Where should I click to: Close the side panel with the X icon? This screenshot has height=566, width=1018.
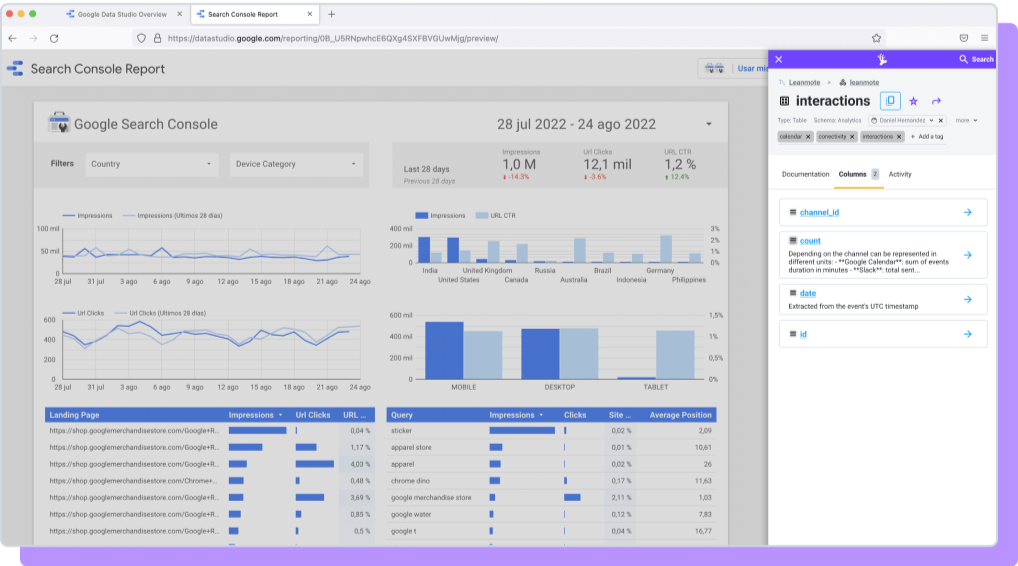tap(779, 59)
